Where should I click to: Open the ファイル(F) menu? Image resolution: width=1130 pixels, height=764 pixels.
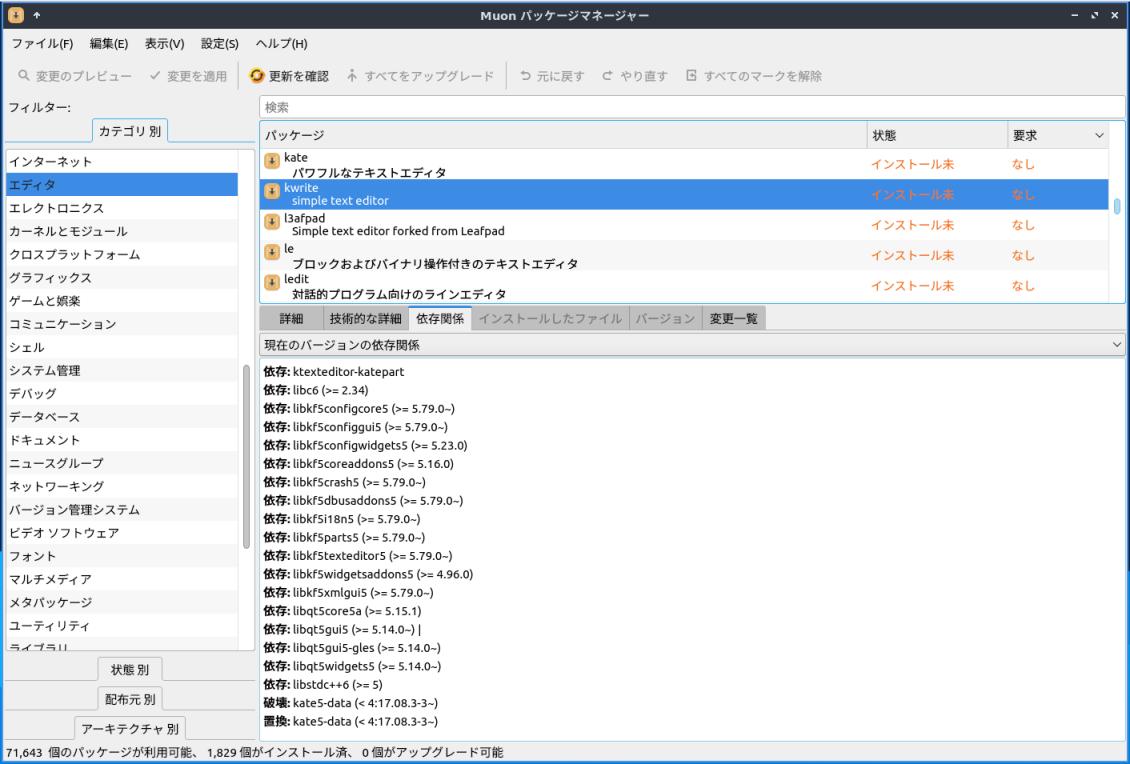point(43,44)
